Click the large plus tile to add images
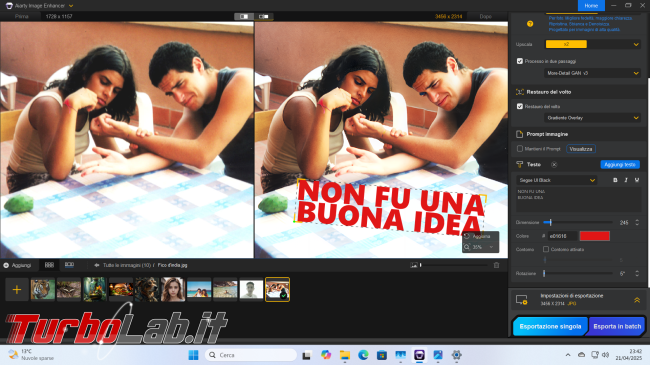650x365 pixels. (x=17, y=290)
